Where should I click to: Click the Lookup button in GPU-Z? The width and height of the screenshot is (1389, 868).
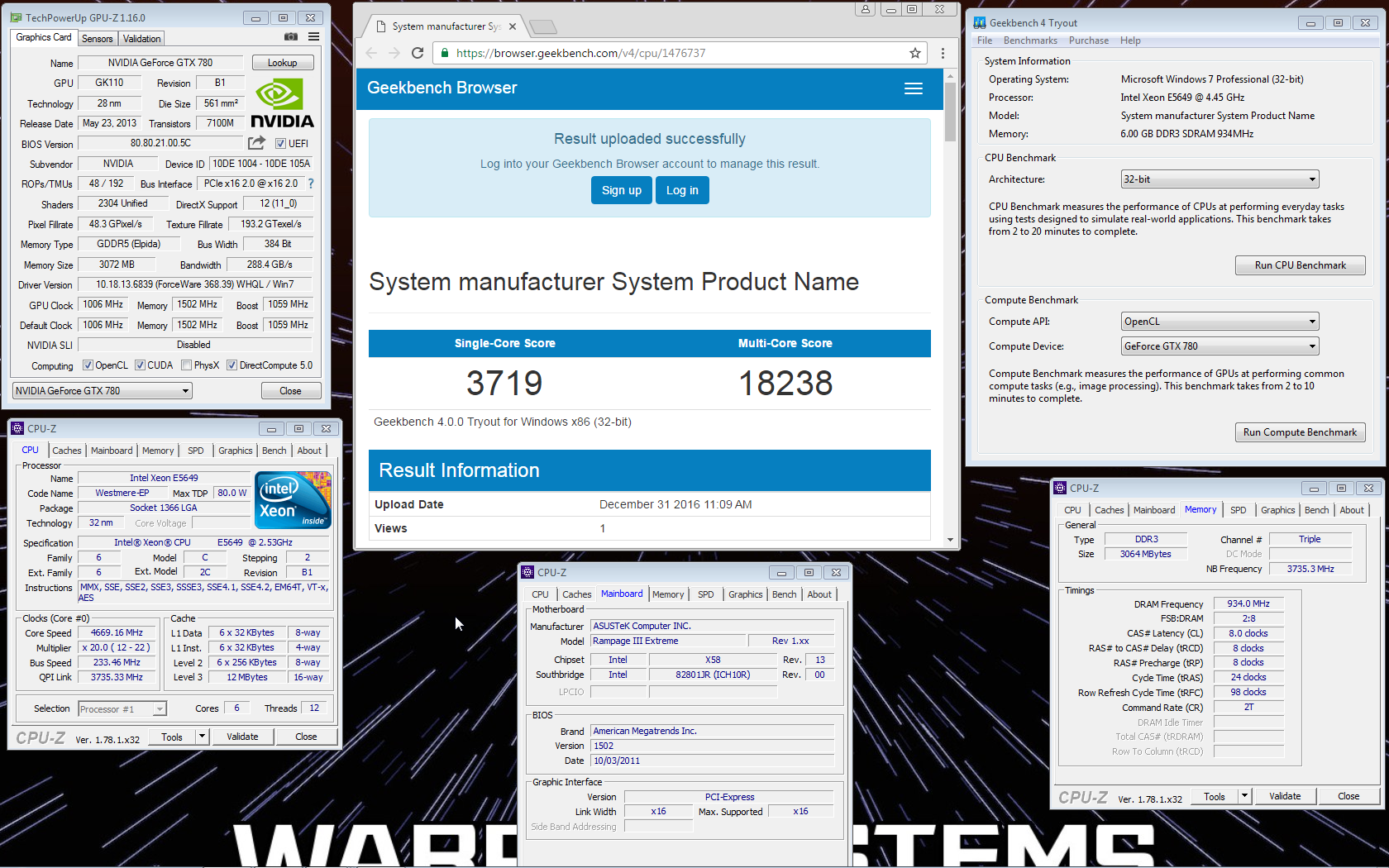point(282,63)
